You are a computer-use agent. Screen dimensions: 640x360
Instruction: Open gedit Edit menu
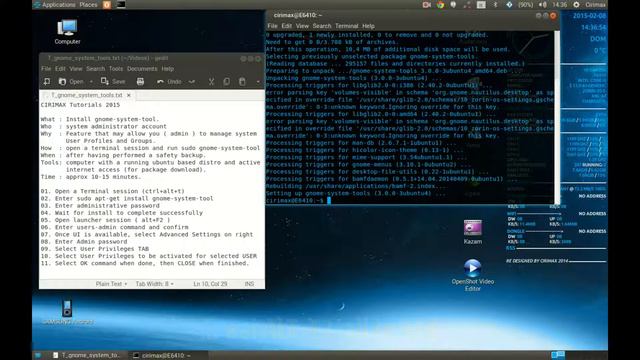click(x=60, y=69)
